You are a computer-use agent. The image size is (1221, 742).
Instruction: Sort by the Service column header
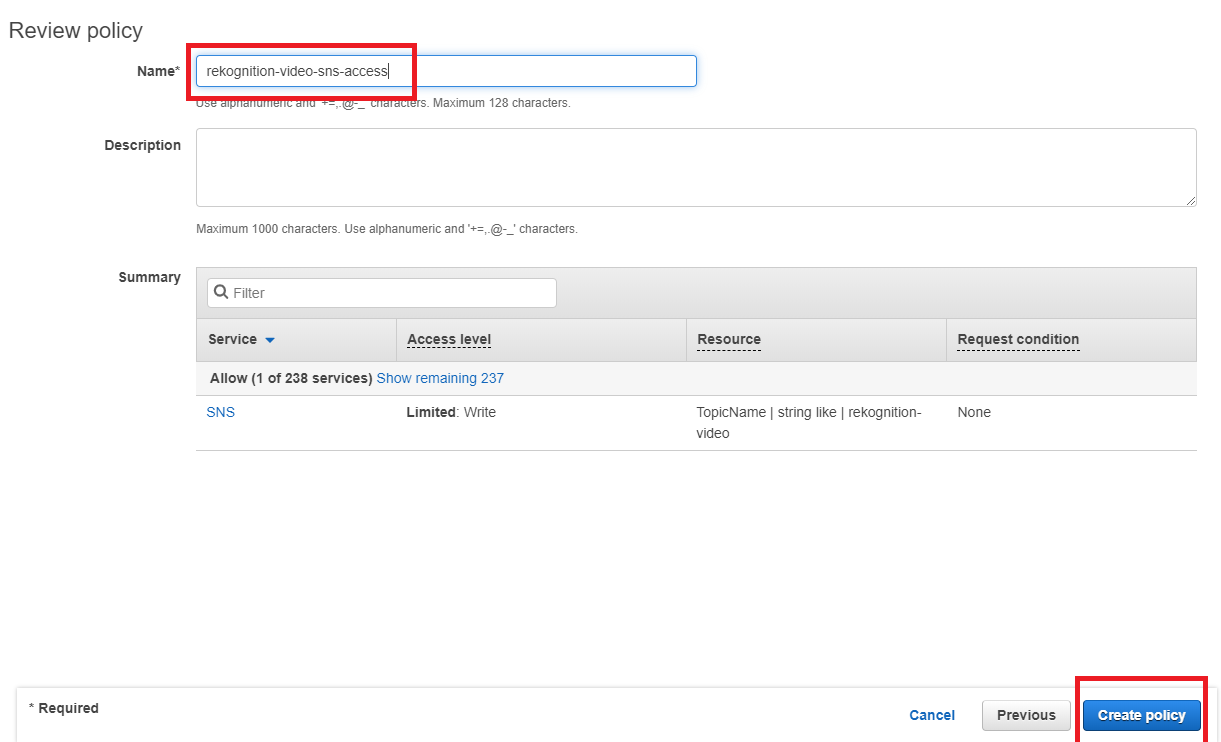coord(232,339)
